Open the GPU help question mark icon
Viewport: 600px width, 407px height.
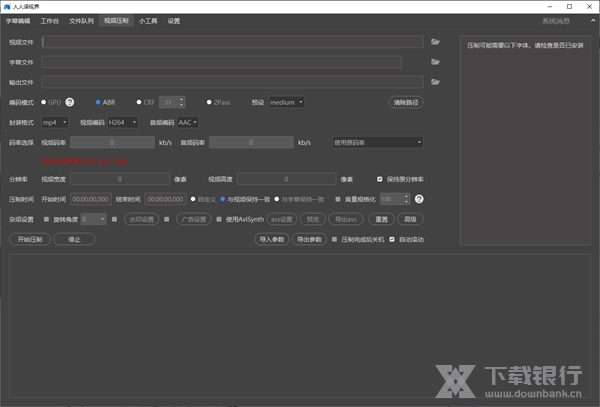pos(70,102)
